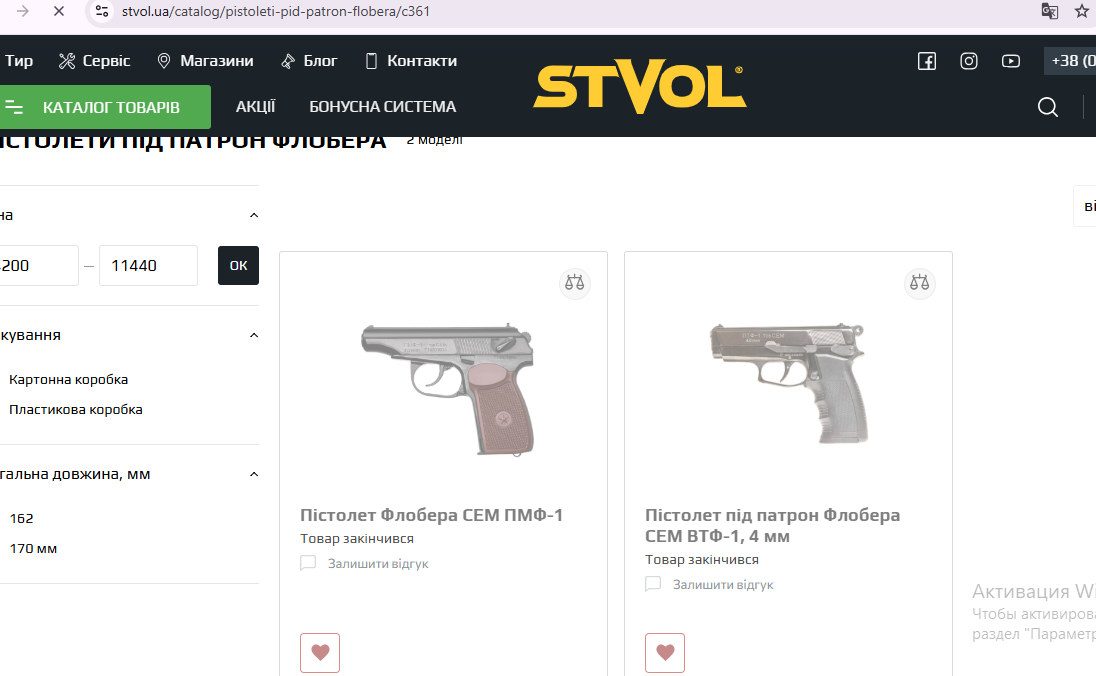Add СЕМ ВТФ-1 to favorites heart
The height and width of the screenshot is (676, 1096).
coord(665,652)
